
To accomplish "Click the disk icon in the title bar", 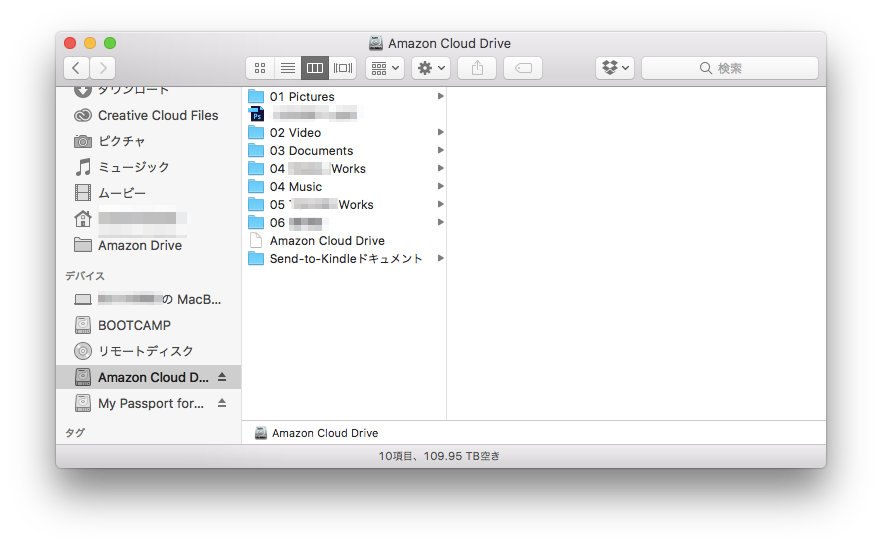I will pyautogui.click(x=376, y=43).
